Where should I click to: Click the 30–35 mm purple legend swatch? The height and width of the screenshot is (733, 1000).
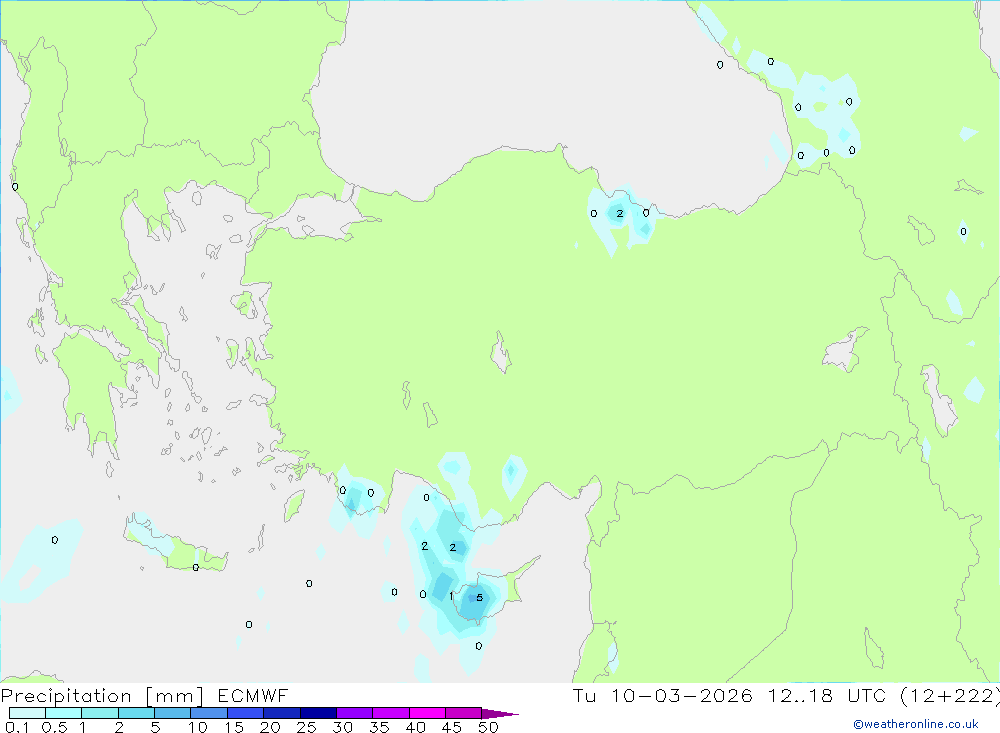[354, 713]
